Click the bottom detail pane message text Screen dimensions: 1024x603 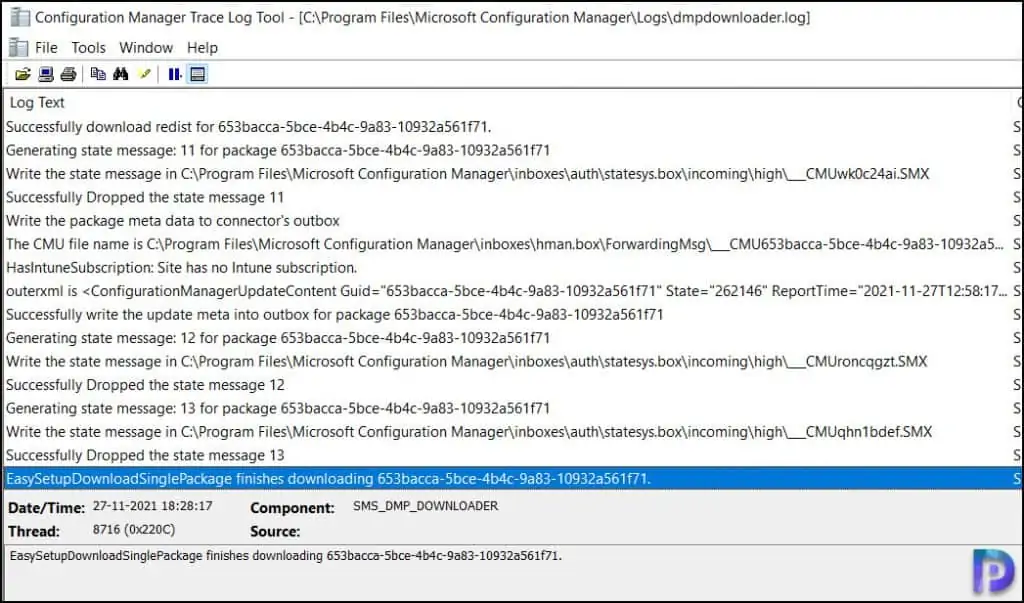(x=285, y=557)
